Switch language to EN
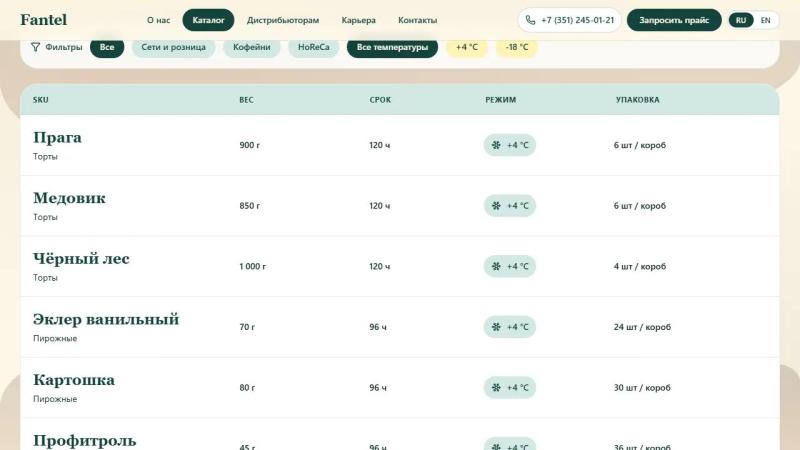The height and width of the screenshot is (450, 800). (765, 20)
